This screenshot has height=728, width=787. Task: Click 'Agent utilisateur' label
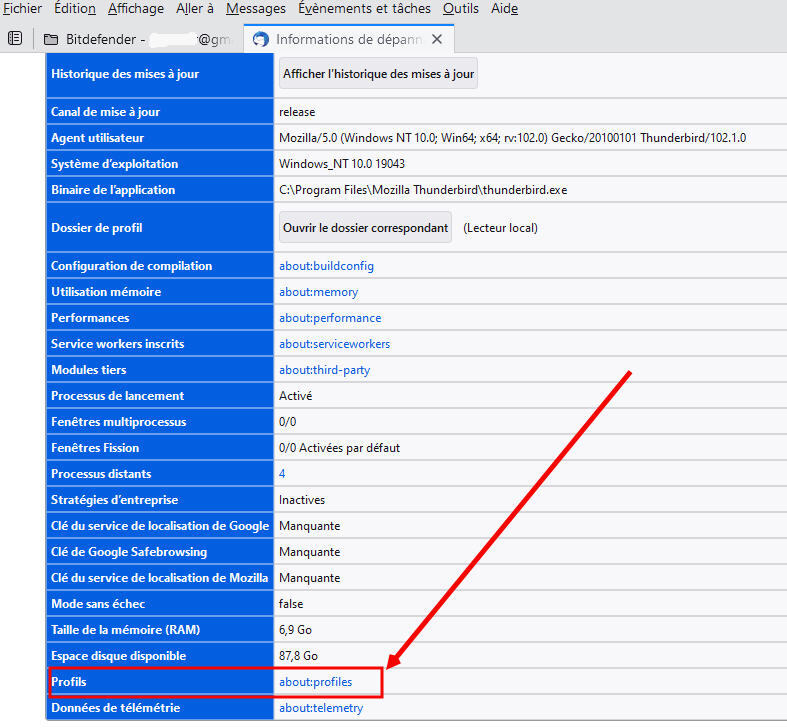[x=97, y=138]
